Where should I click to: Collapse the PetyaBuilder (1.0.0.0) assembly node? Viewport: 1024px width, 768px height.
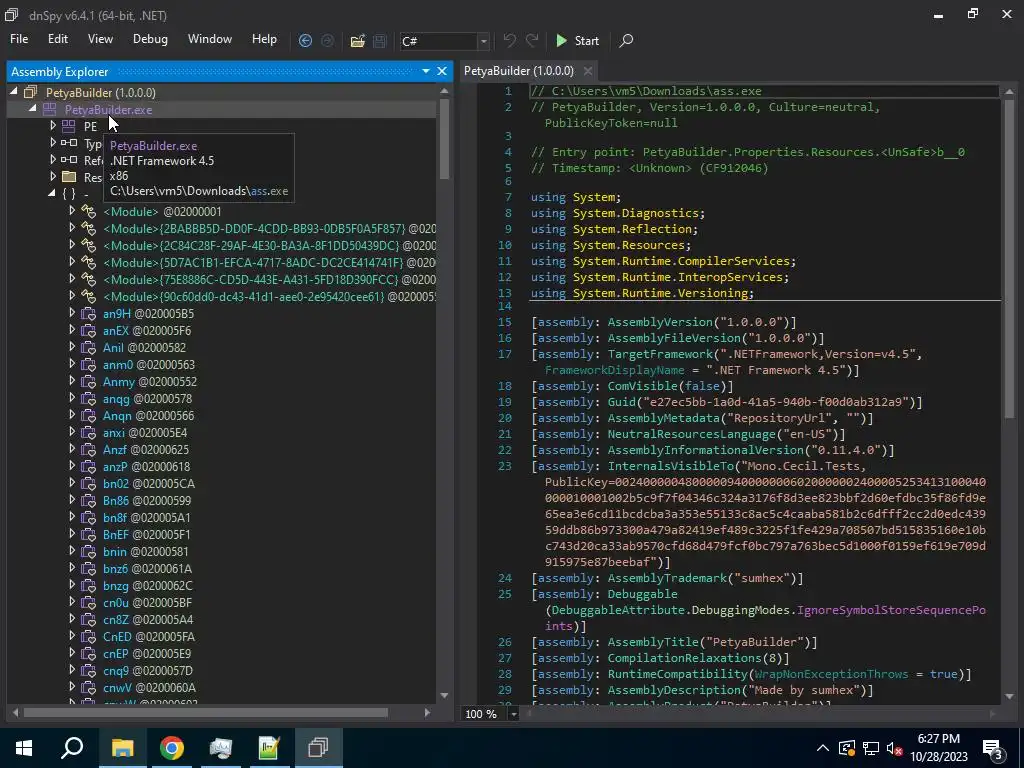(14, 92)
